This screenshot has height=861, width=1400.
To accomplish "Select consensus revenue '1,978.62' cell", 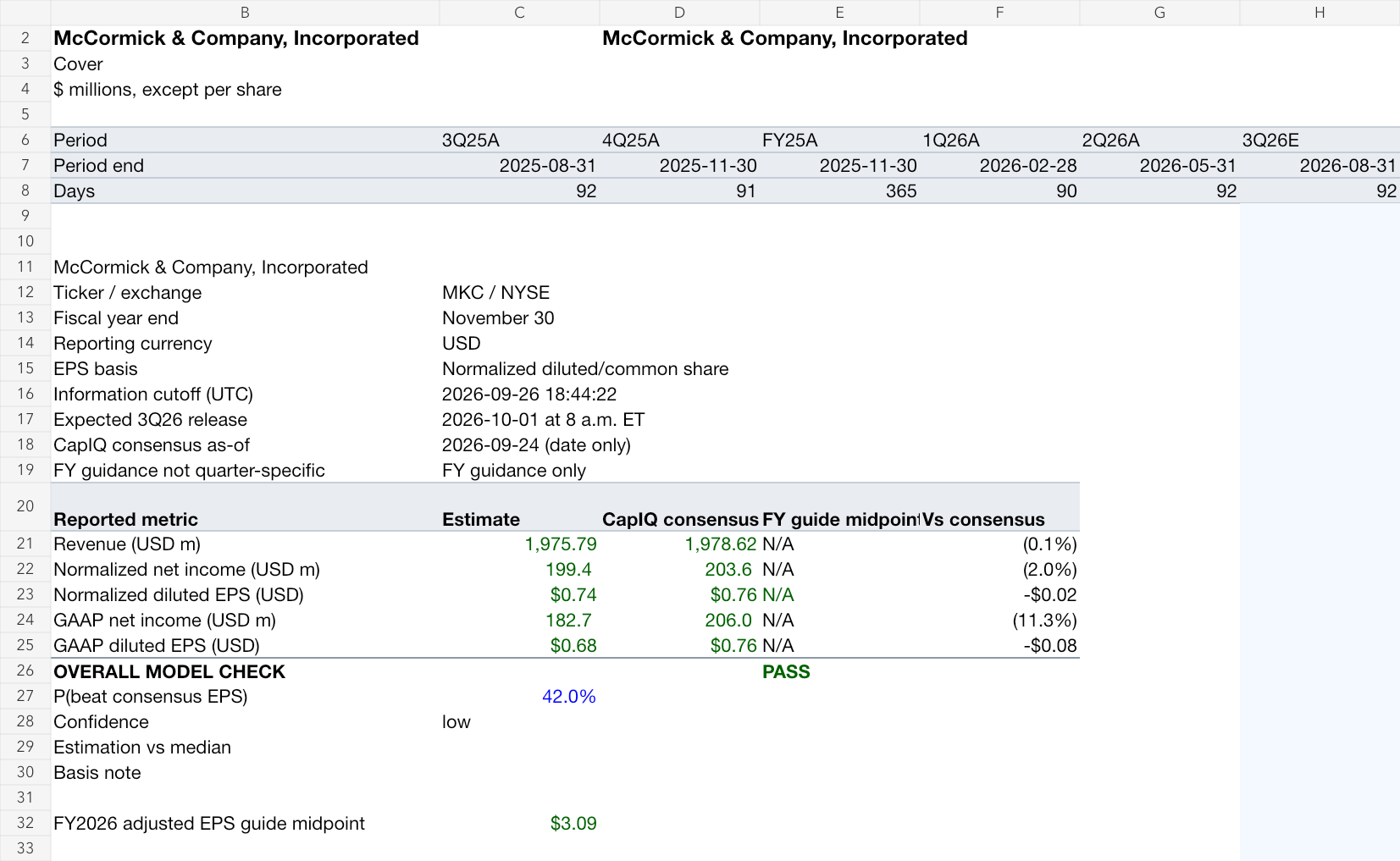I will [x=679, y=544].
